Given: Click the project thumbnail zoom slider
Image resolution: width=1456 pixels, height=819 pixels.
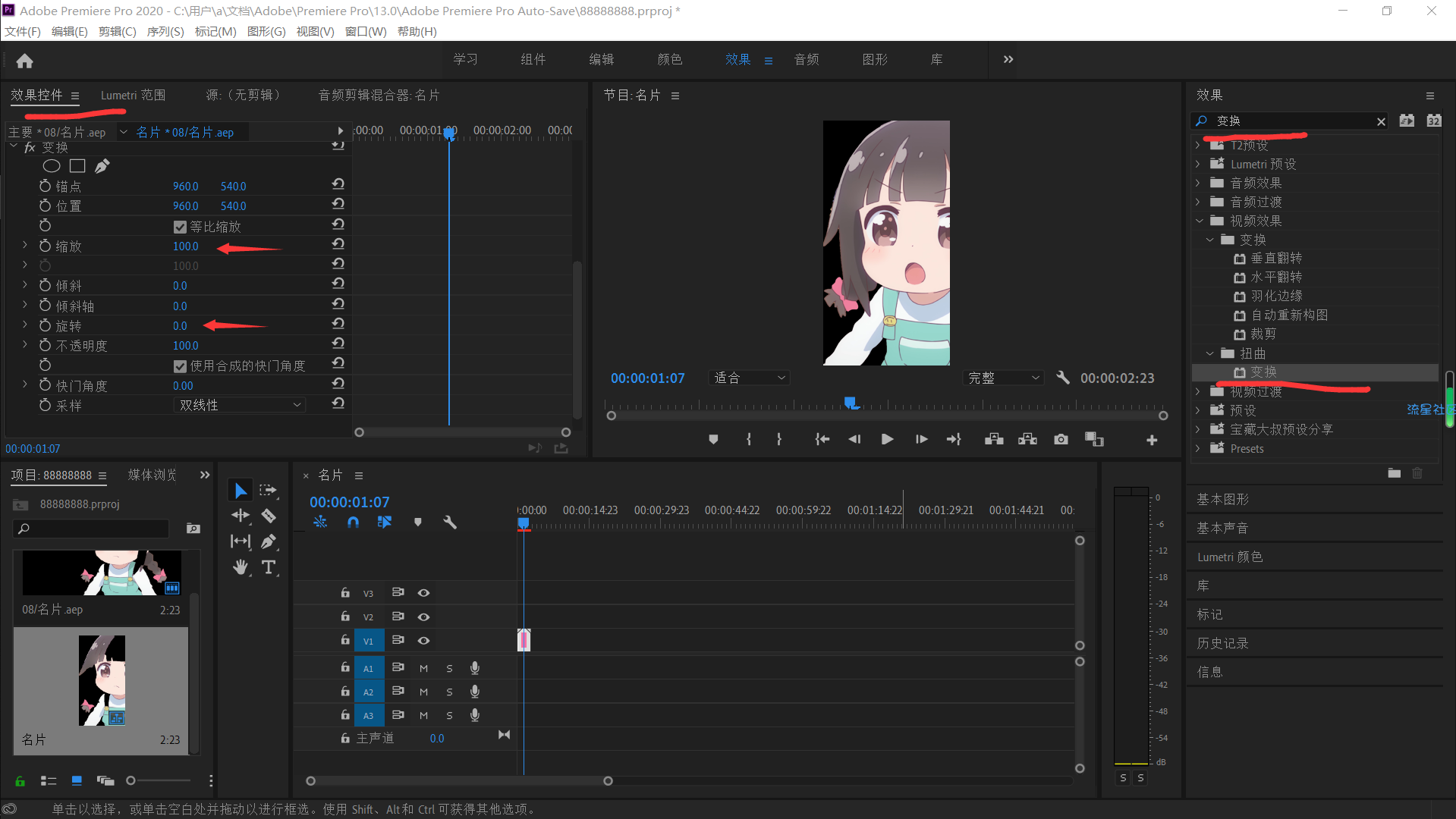Looking at the screenshot, I should tap(131, 780).
